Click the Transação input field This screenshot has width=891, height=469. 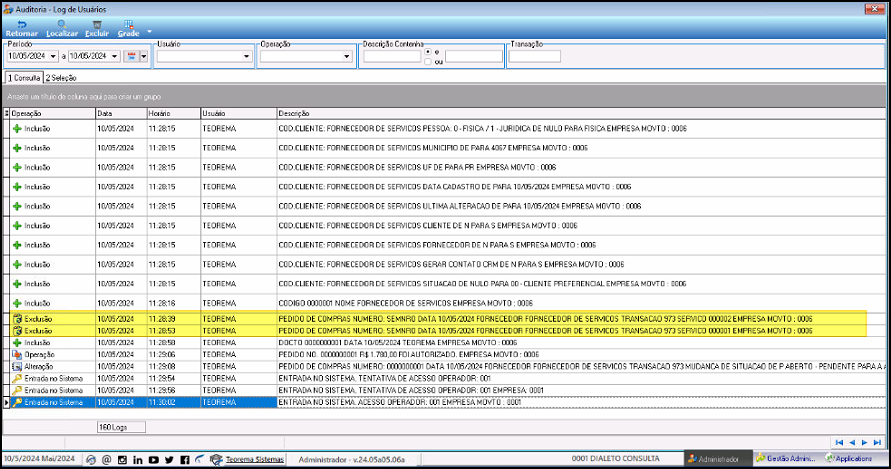535,56
